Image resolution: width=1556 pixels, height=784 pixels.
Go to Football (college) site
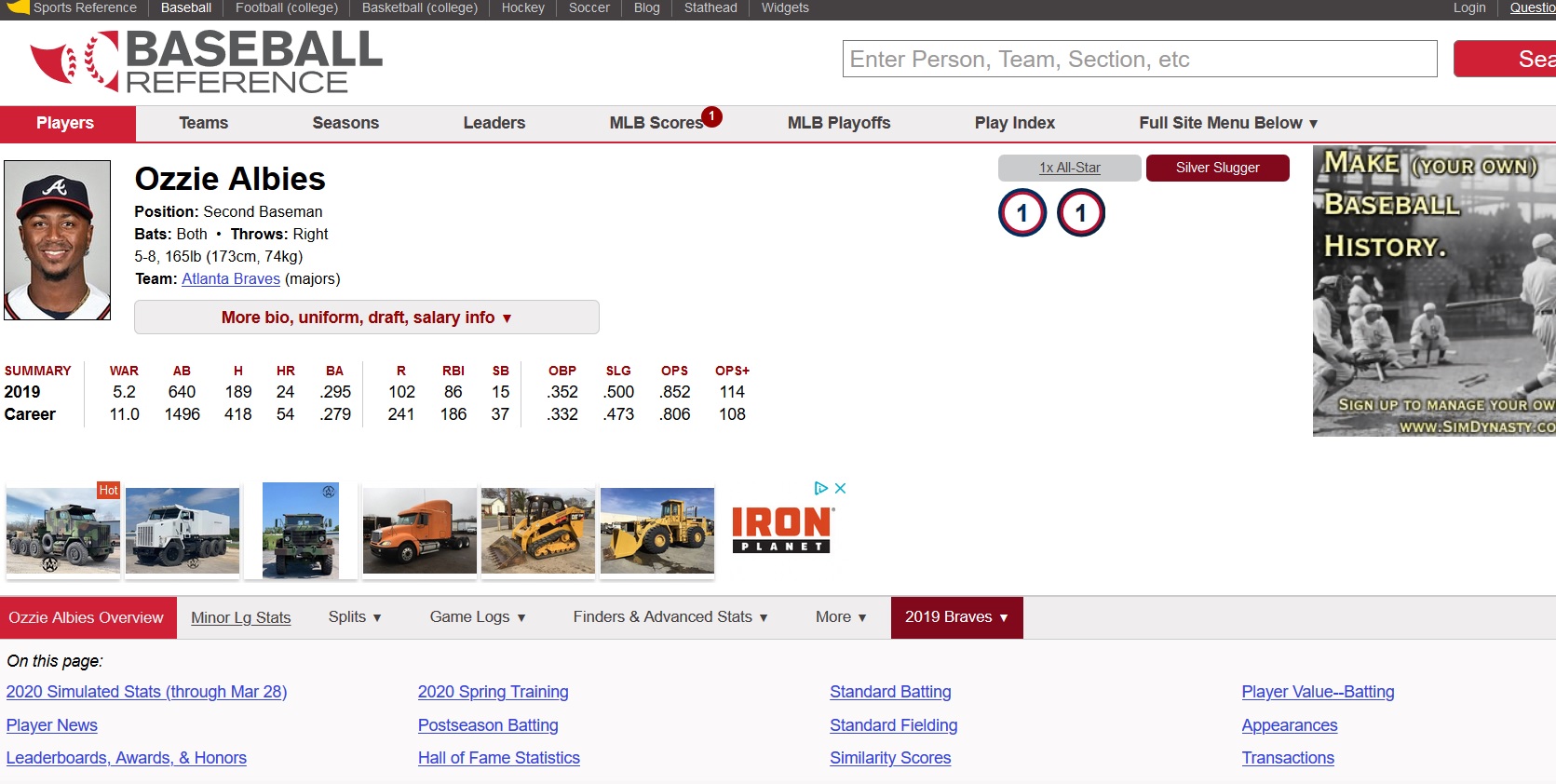click(x=287, y=7)
